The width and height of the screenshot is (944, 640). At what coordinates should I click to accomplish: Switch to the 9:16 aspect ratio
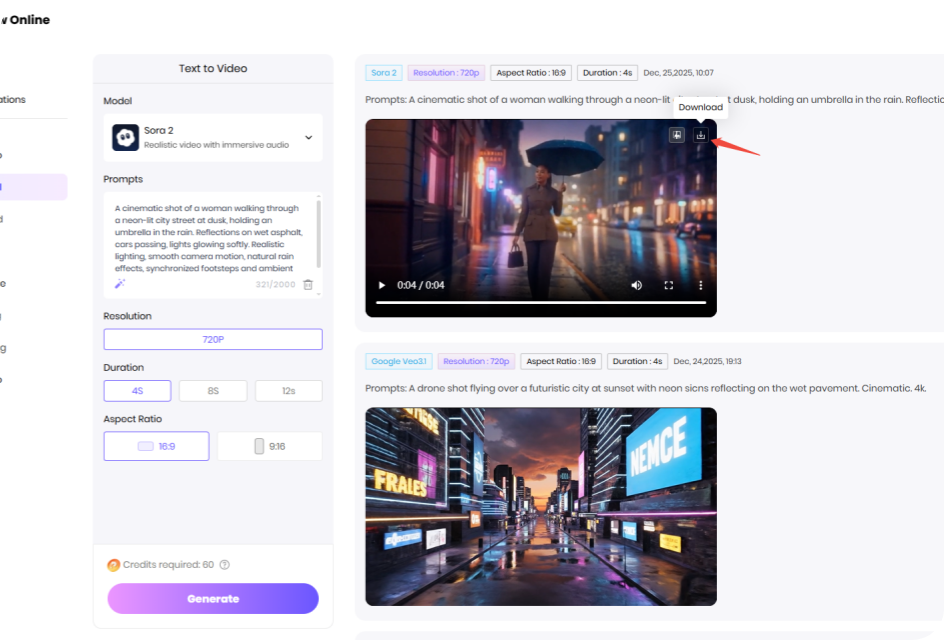[269, 446]
